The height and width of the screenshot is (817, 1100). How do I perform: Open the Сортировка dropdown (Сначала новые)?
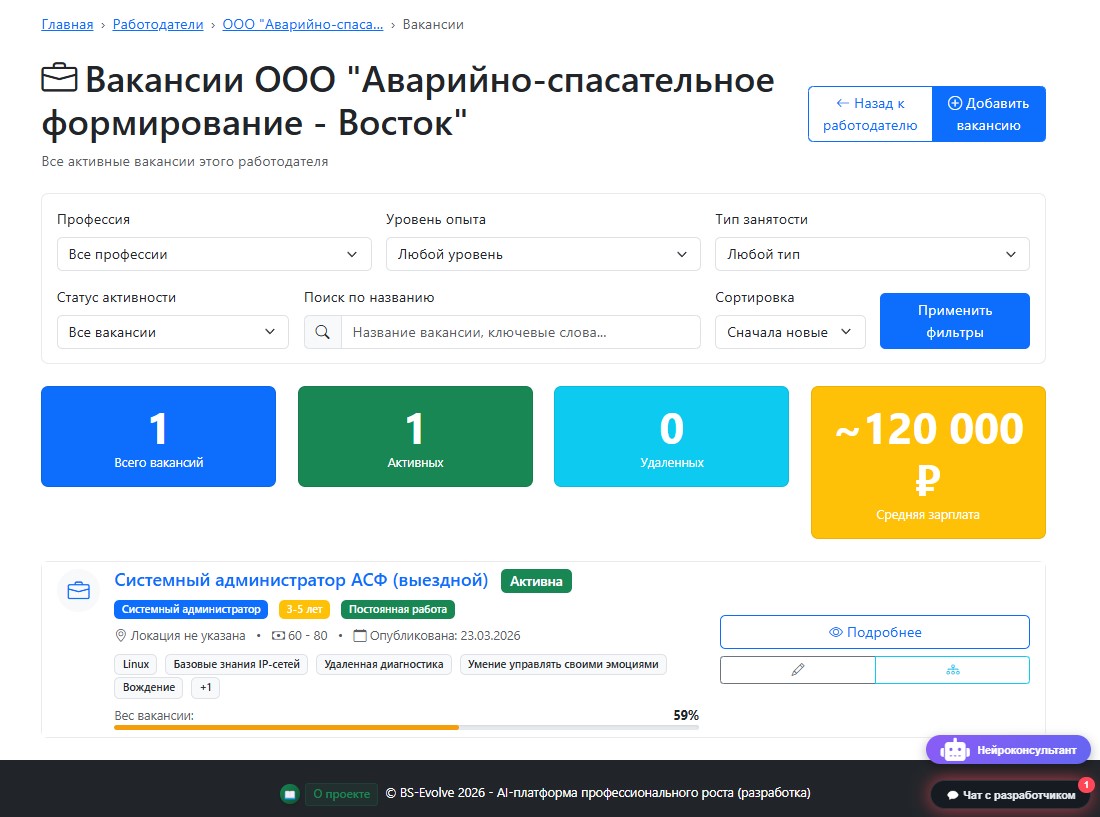pos(790,332)
